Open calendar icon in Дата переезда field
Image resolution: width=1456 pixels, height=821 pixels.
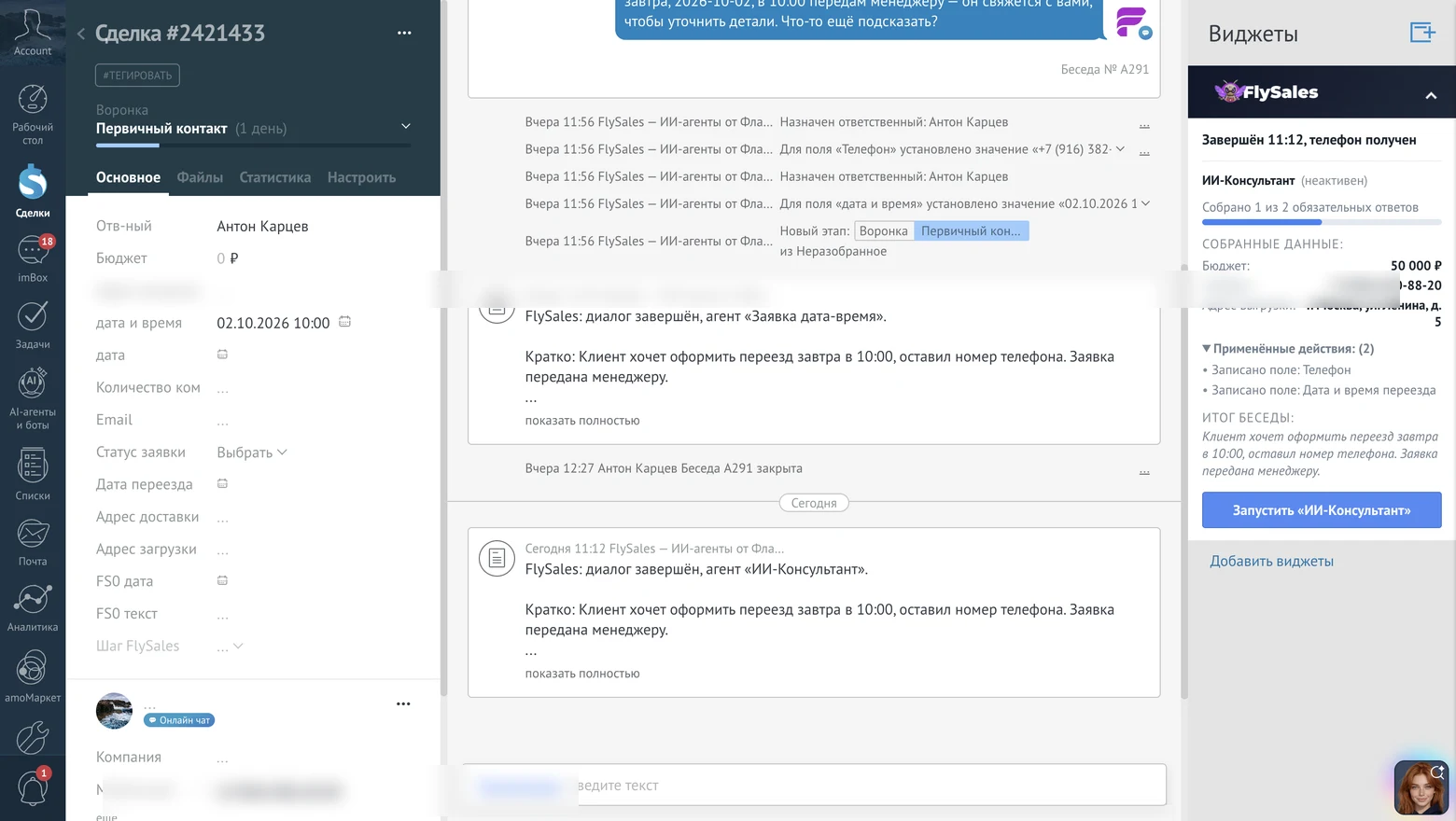click(x=222, y=483)
